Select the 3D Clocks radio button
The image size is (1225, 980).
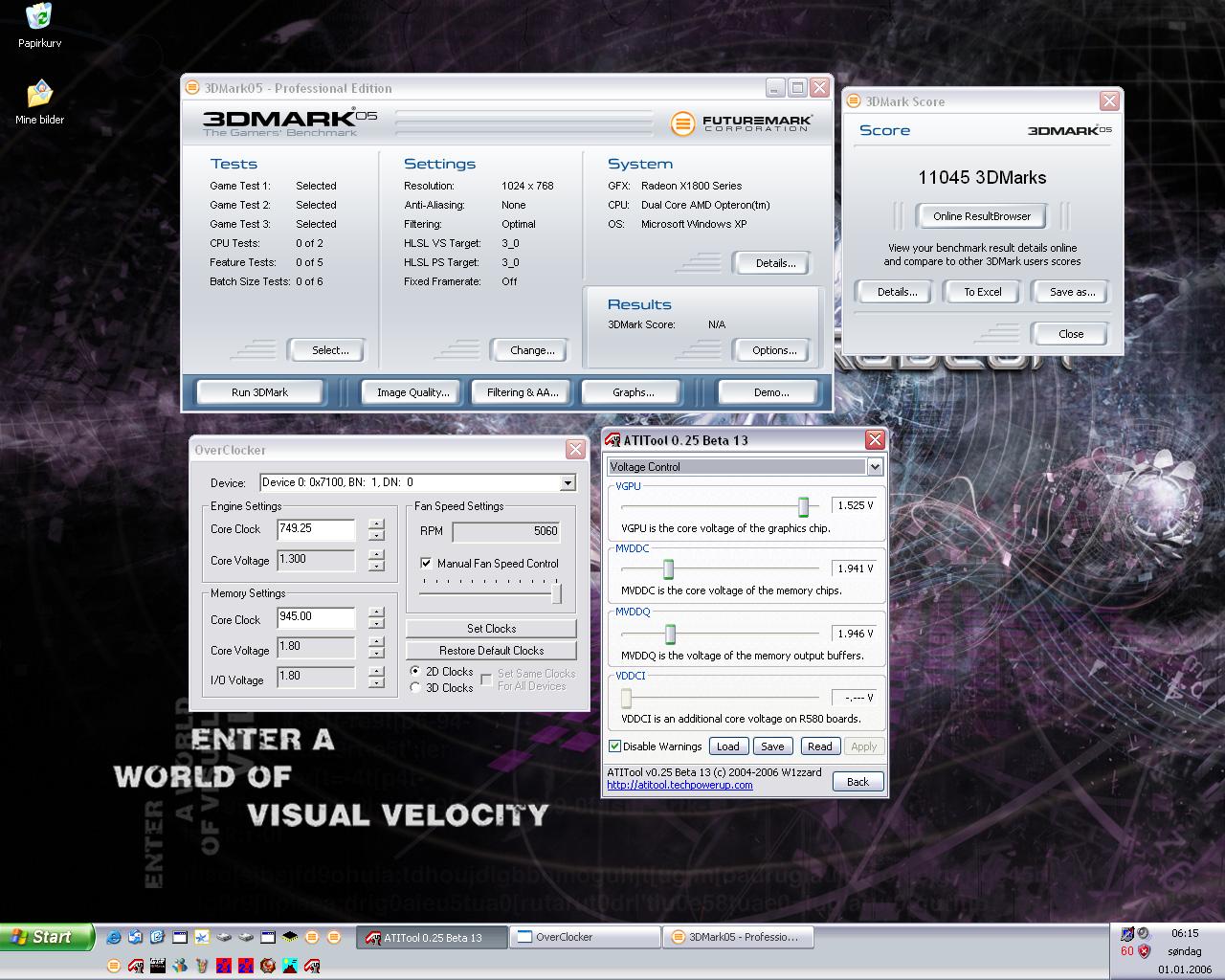click(x=415, y=687)
